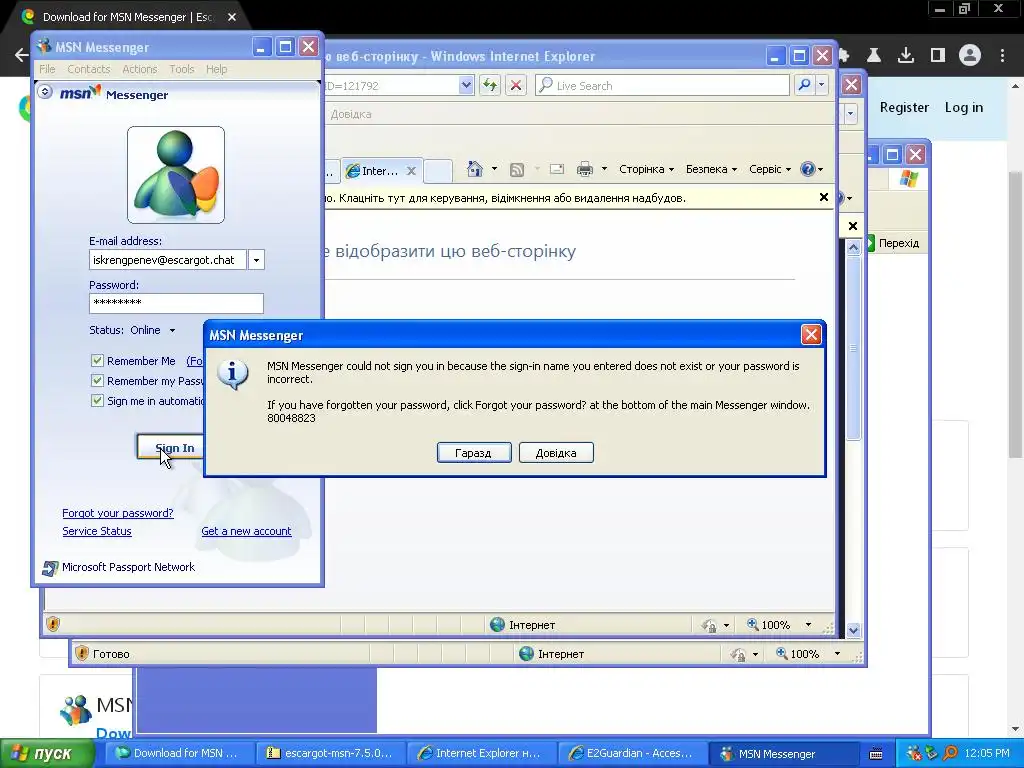Viewport: 1024px width, 768px height.
Task: Open the Actions menu in MSN Messenger
Action: (140, 69)
